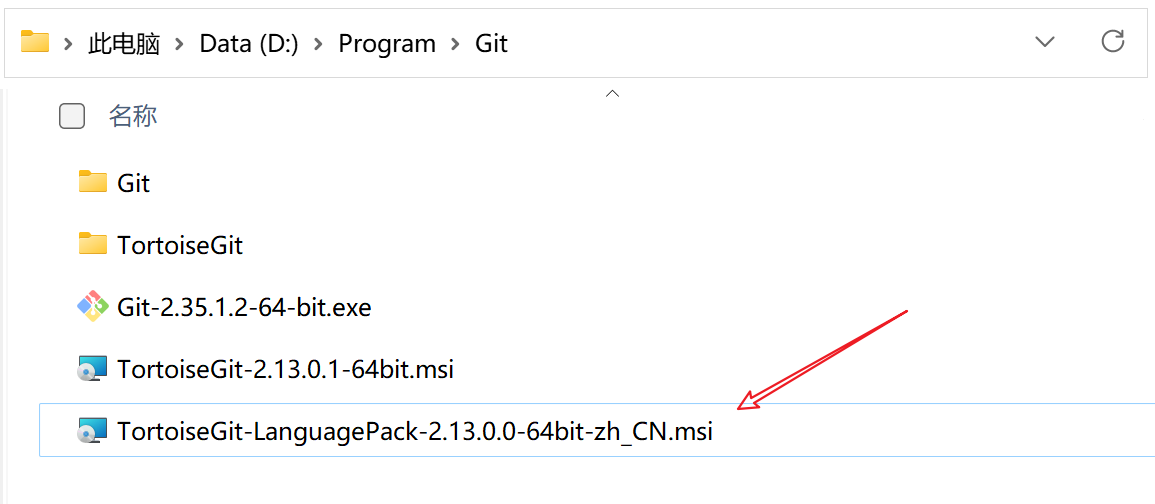Toggle the select-all checkbox in header
The image size is (1155, 504).
72,117
